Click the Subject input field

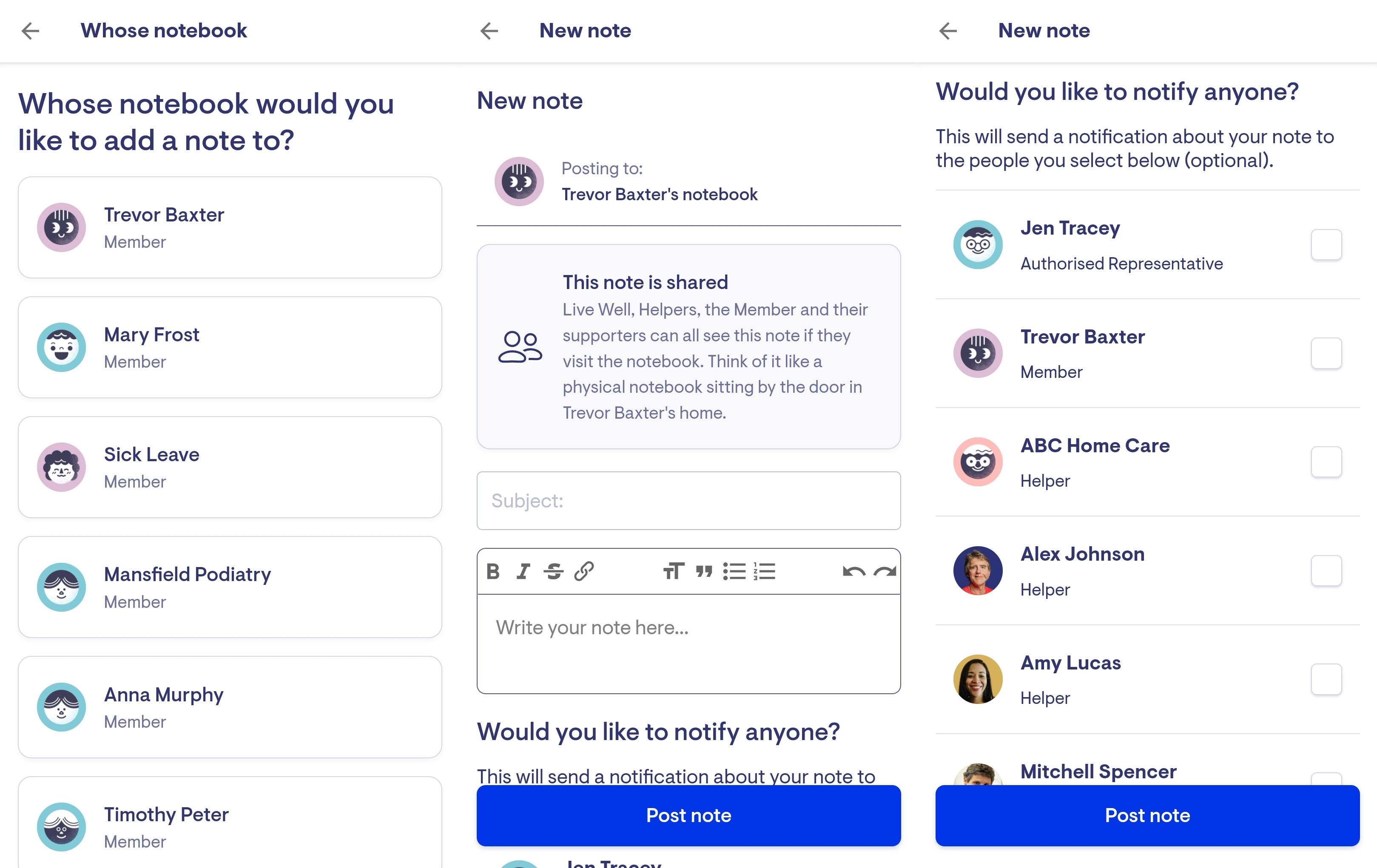pyautogui.click(x=688, y=501)
